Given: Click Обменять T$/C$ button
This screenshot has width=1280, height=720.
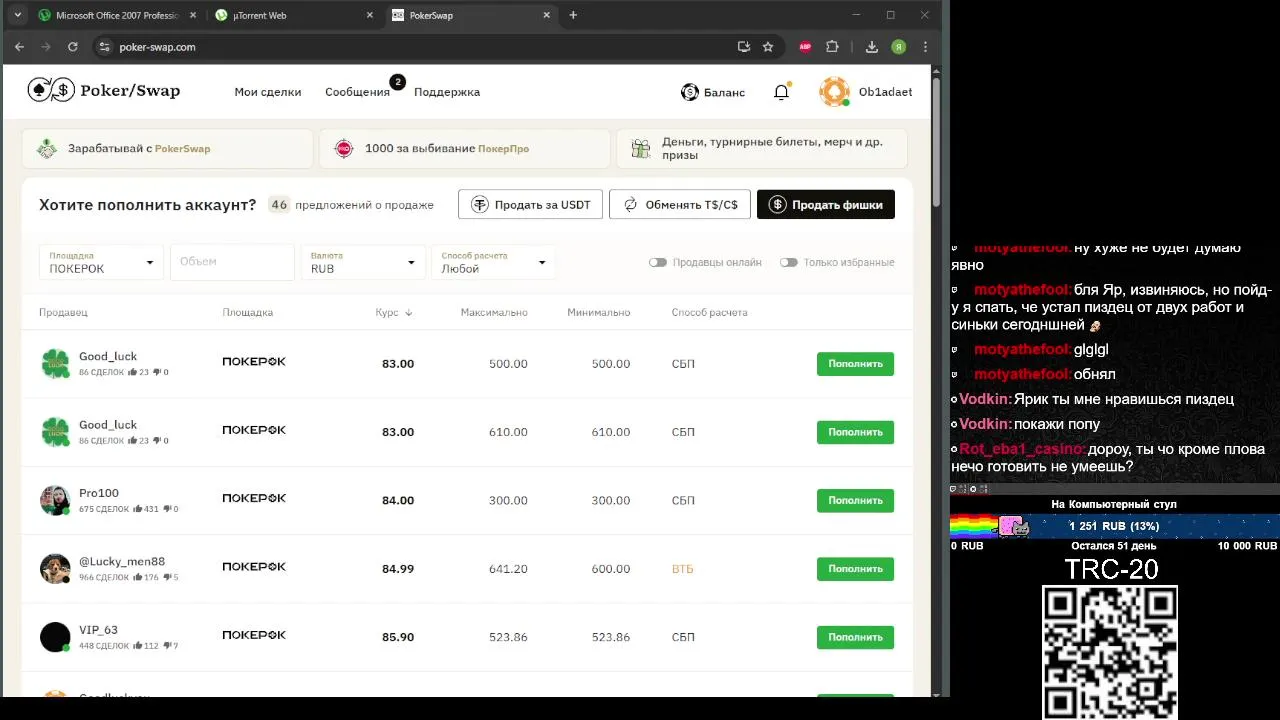Looking at the screenshot, I should point(680,205).
